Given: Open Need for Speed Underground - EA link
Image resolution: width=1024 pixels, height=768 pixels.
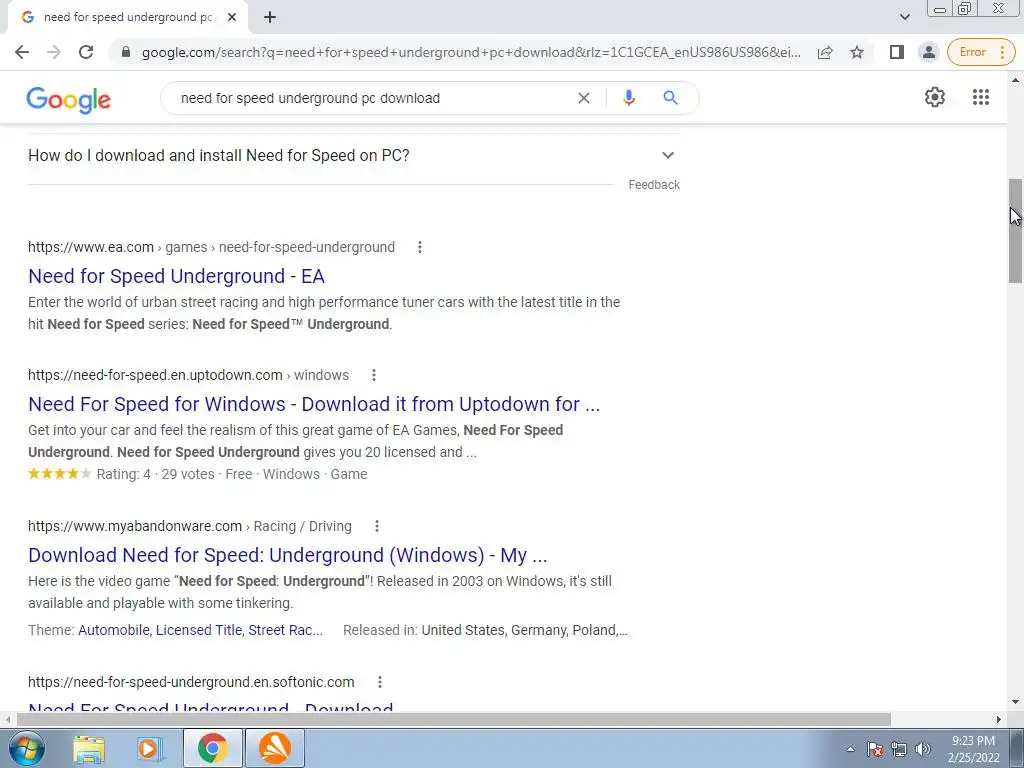Looking at the screenshot, I should 176,276.
